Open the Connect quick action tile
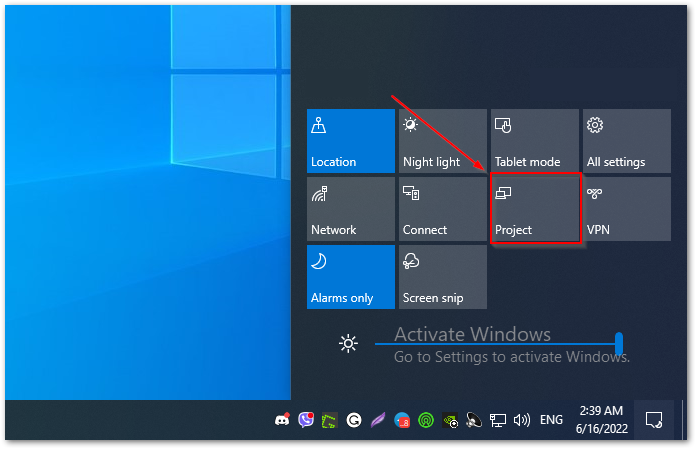The width and height of the screenshot is (696, 449). [x=443, y=209]
